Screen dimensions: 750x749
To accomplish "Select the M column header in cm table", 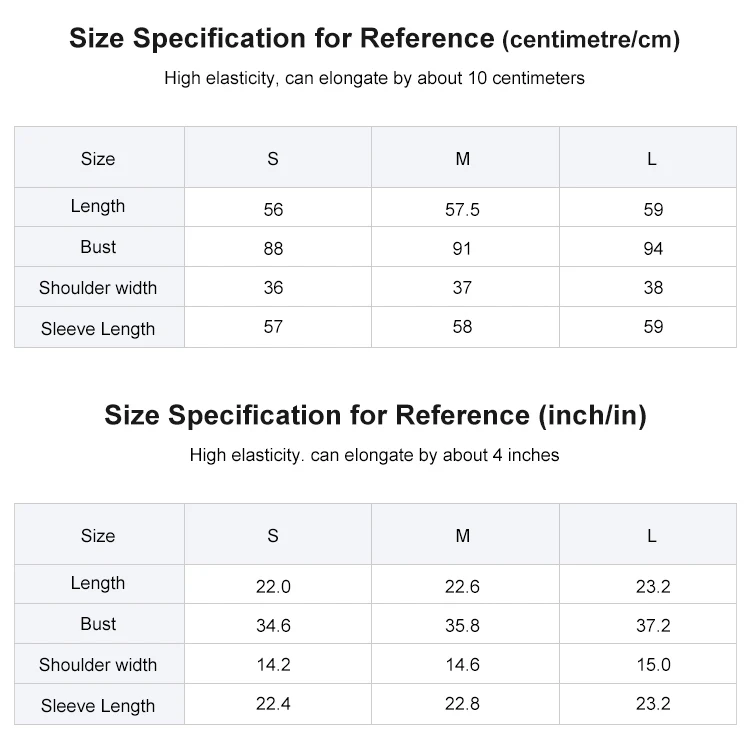I will pyautogui.click(x=465, y=157).
